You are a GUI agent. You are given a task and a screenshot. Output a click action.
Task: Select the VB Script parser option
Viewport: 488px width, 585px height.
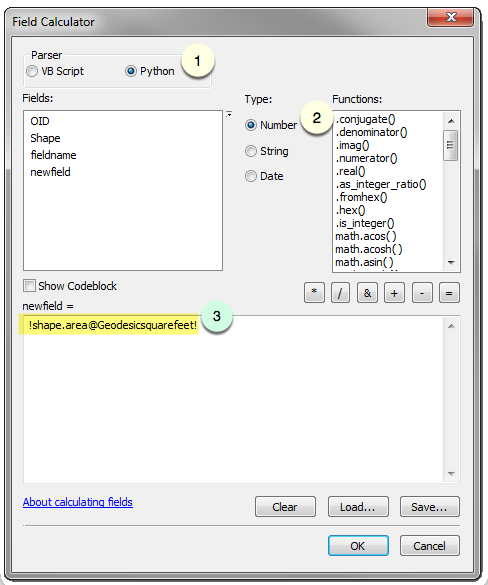pyautogui.click(x=55, y=71)
